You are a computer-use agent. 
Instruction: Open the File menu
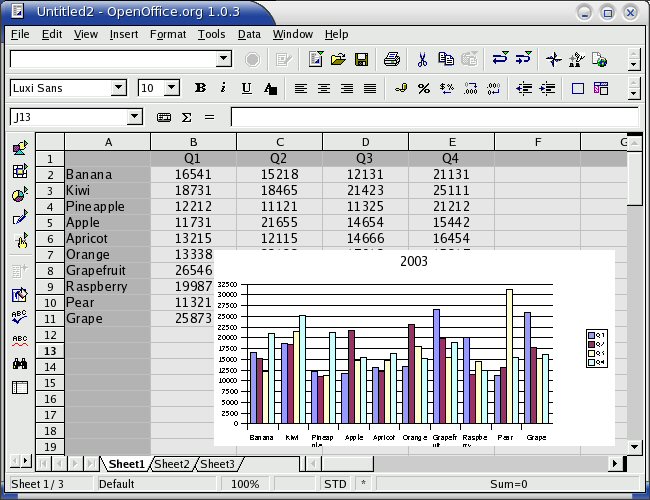(20, 34)
